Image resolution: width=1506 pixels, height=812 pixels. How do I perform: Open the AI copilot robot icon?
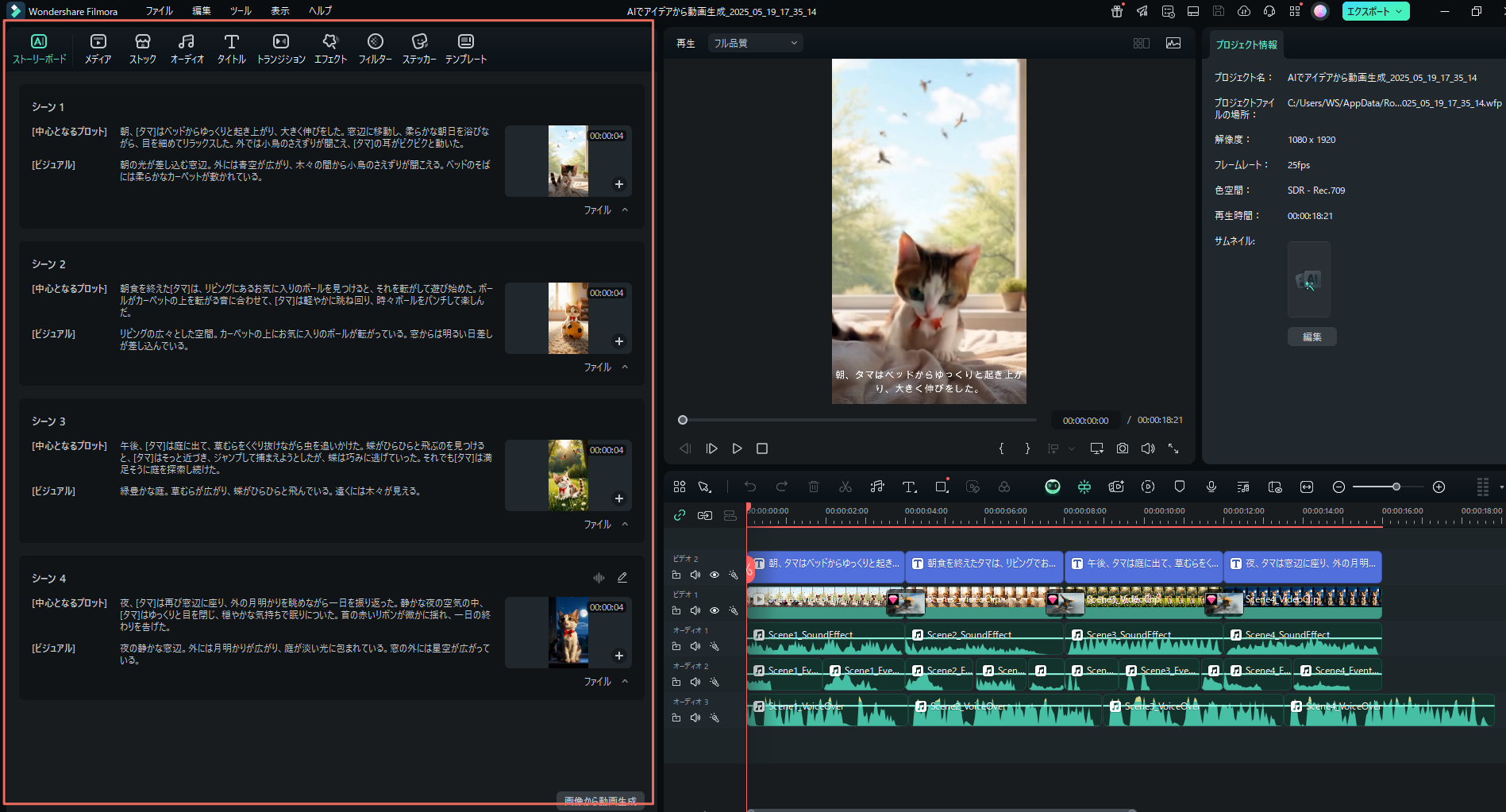pyautogui.click(x=1053, y=487)
